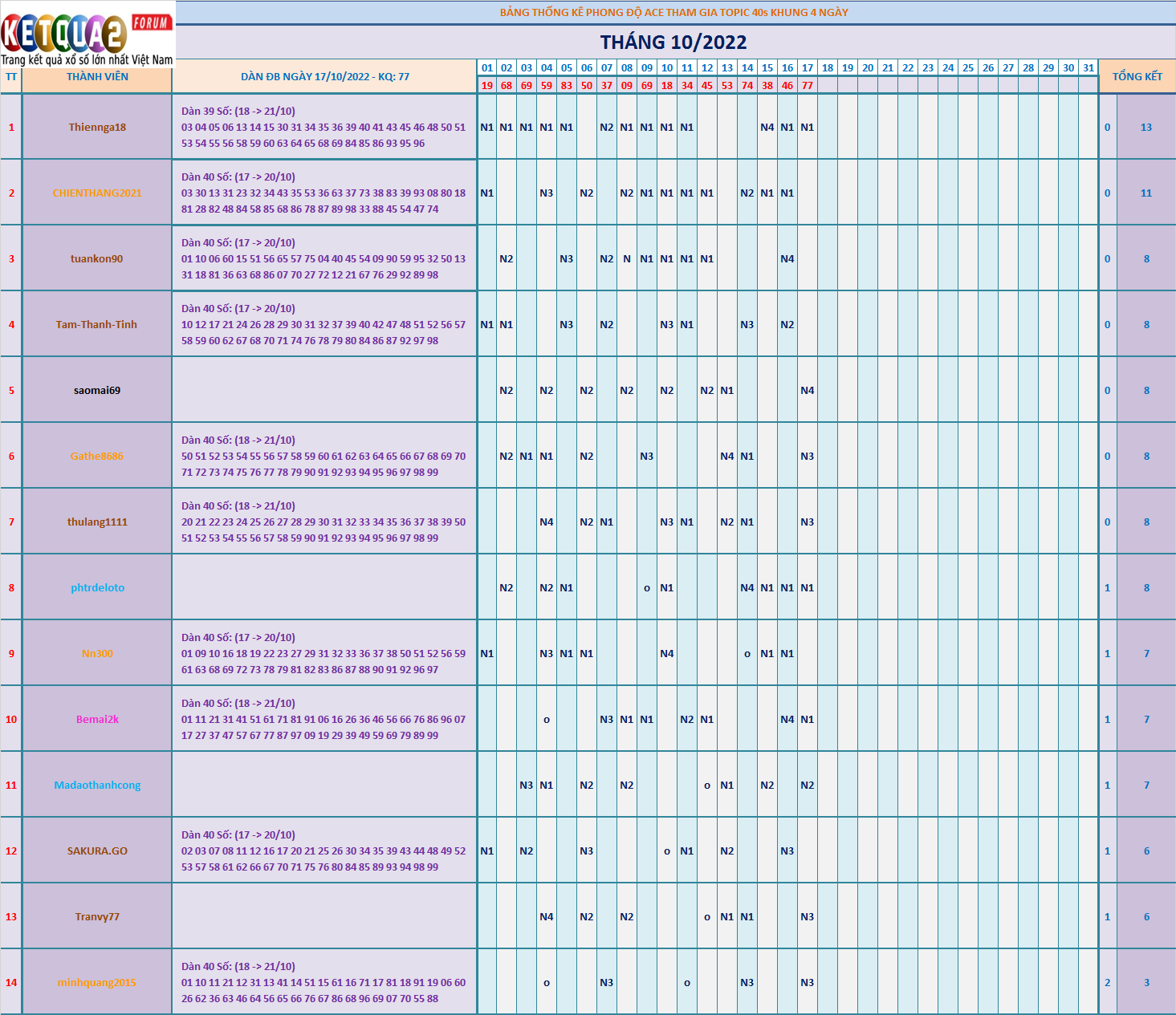The image size is (1176, 1015).
Task: Select member name tuankon90
Action: (97, 259)
